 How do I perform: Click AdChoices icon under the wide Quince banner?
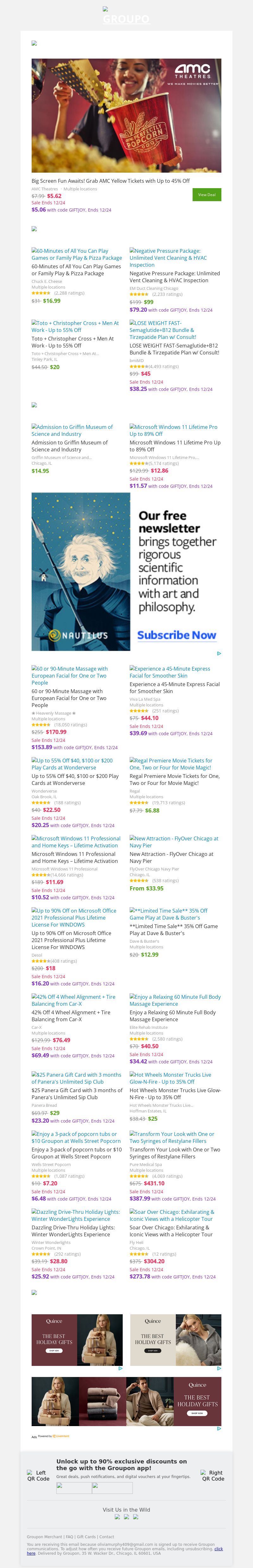[219, 1428]
